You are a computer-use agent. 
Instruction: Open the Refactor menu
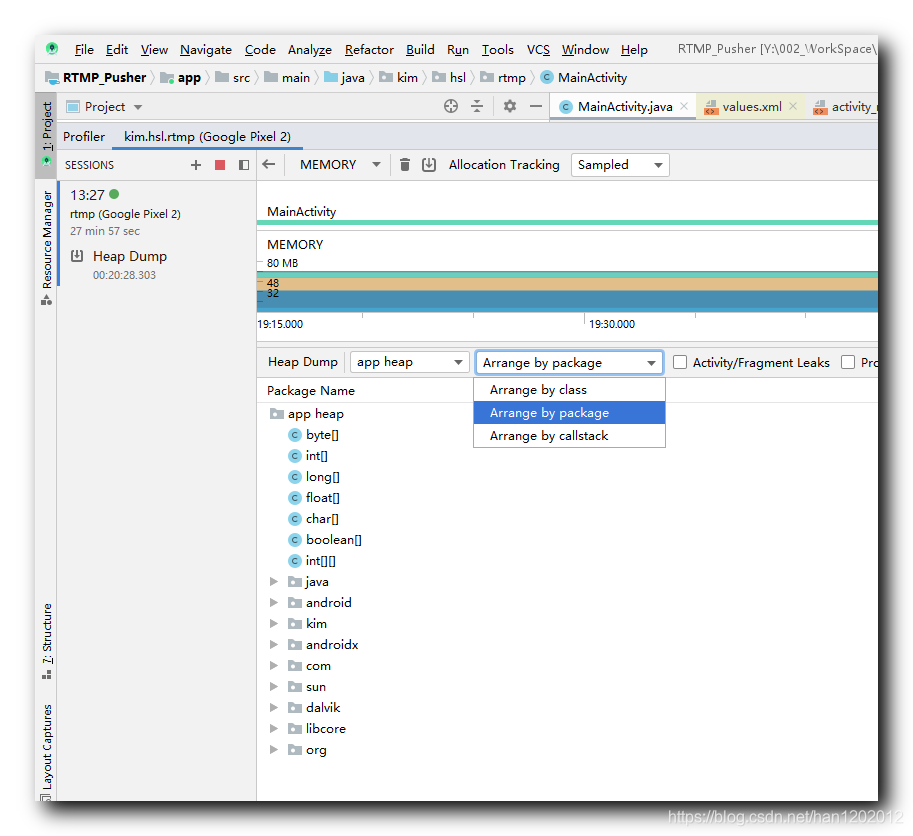click(x=369, y=49)
